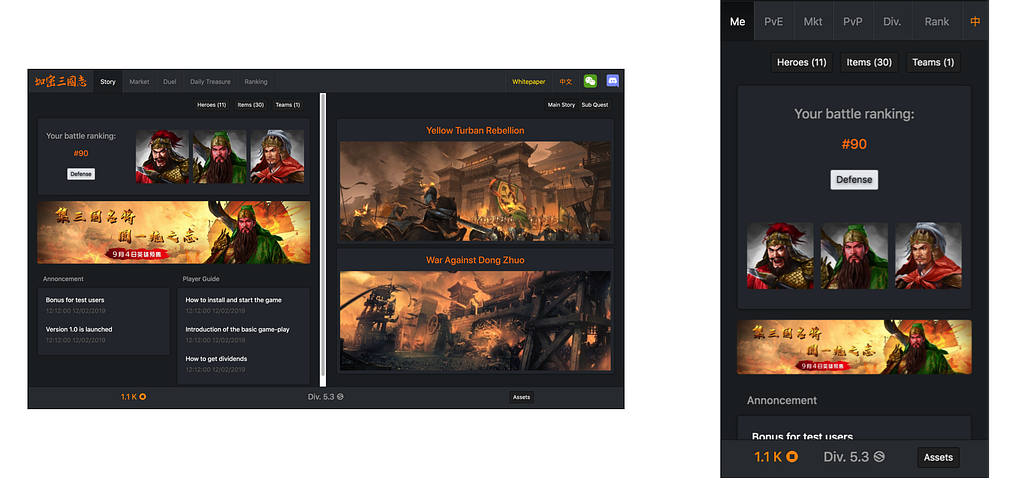Open Mkt tab in mobile view
The width and height of the screenshot is (1024, 478).
coord(813,22)
